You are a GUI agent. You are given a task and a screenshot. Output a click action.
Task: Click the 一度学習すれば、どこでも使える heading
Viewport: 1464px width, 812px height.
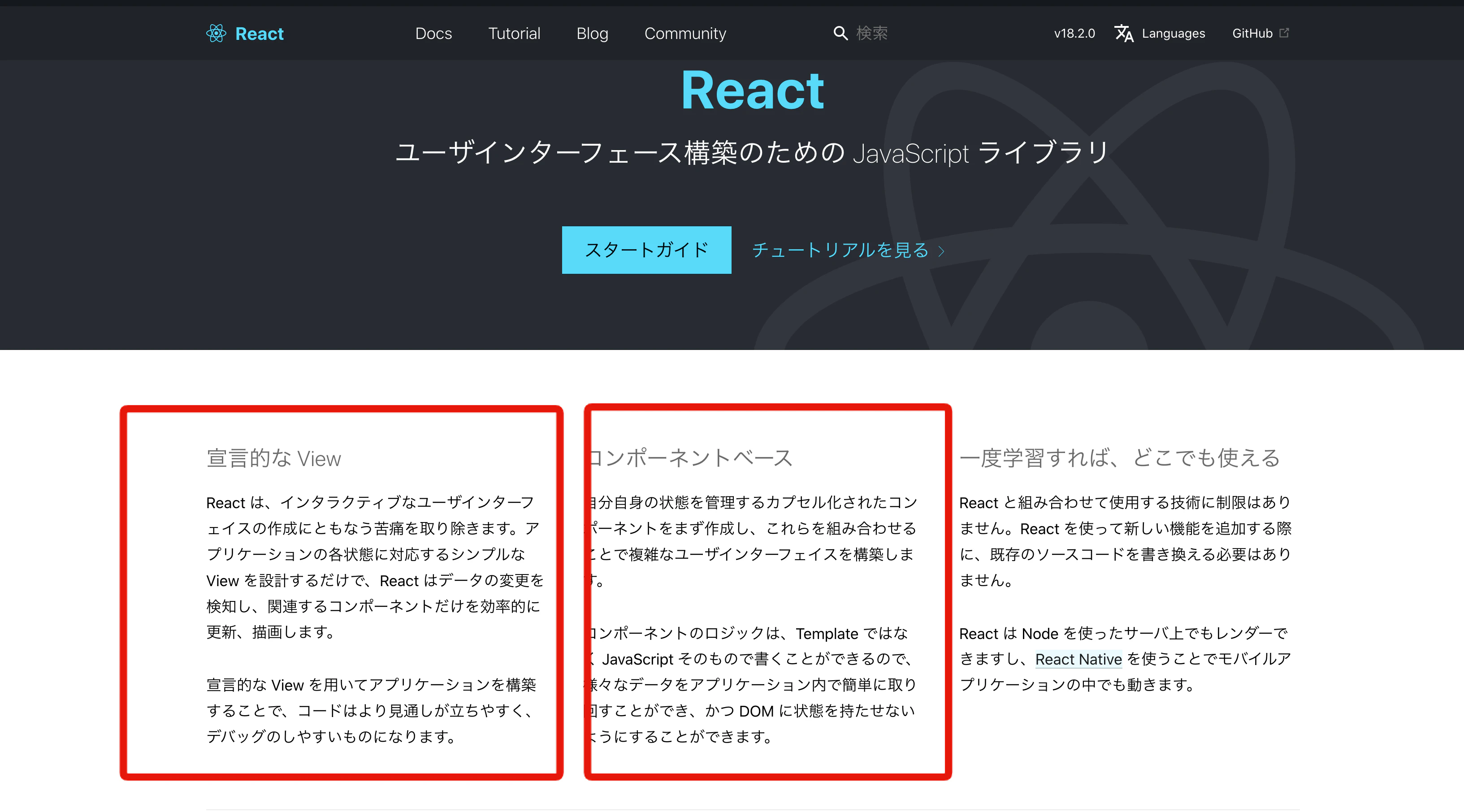(x=1120, y=458)
